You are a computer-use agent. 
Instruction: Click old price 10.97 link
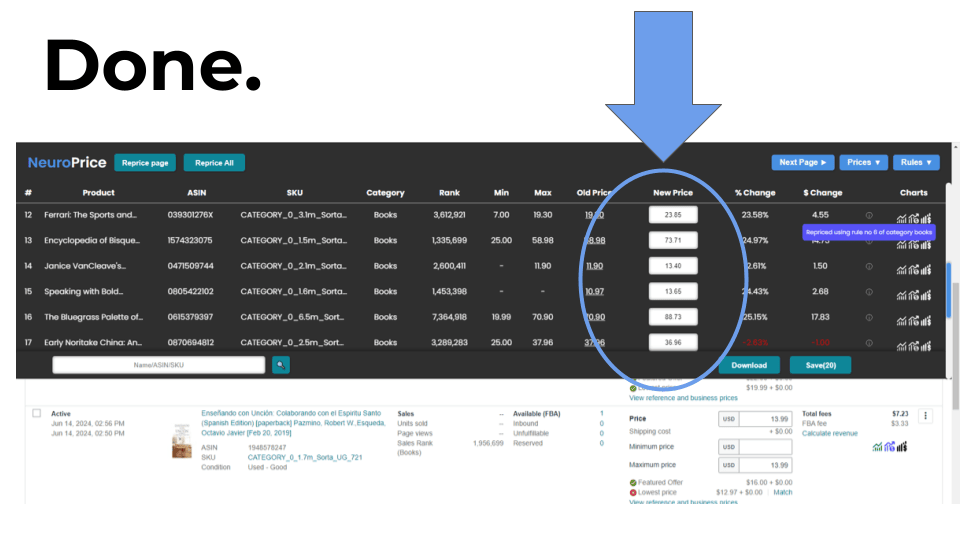pyautogui.click(x=594, y=291)
